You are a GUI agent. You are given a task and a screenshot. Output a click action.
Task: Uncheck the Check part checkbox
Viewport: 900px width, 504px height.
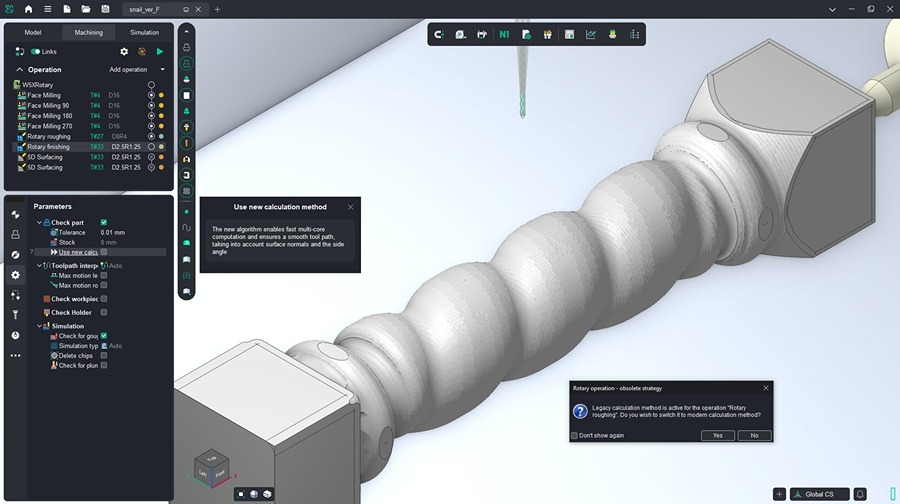point(104,222)
